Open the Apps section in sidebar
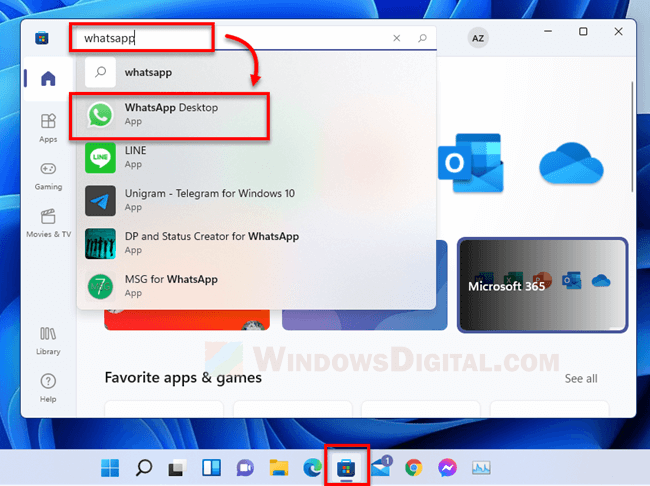650x486 pixels. (48, 128)
